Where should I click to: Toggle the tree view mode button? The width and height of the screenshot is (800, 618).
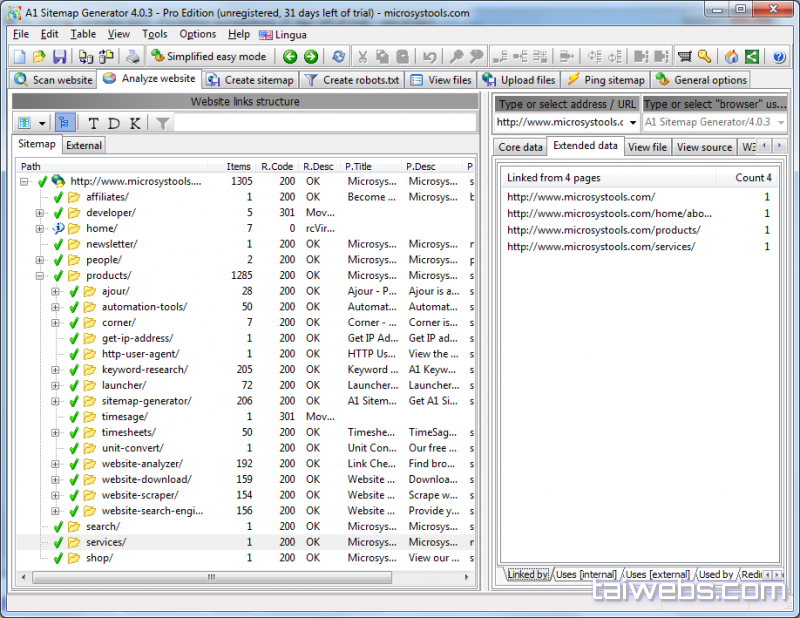(65, 123)
